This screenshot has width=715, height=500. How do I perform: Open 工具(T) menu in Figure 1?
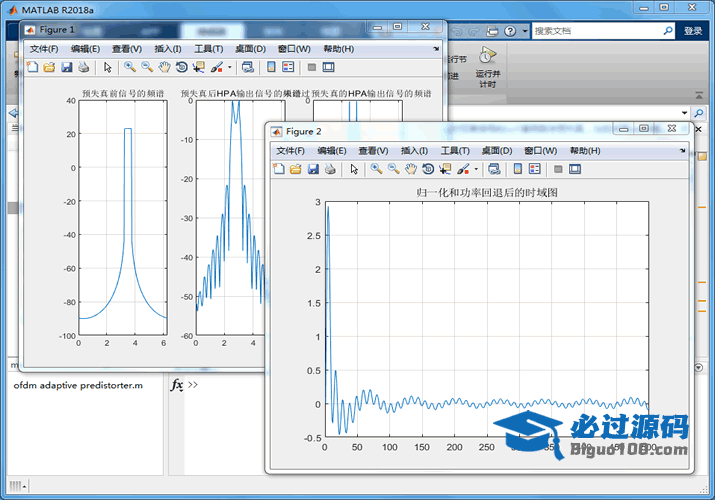[x=209, y=49]
